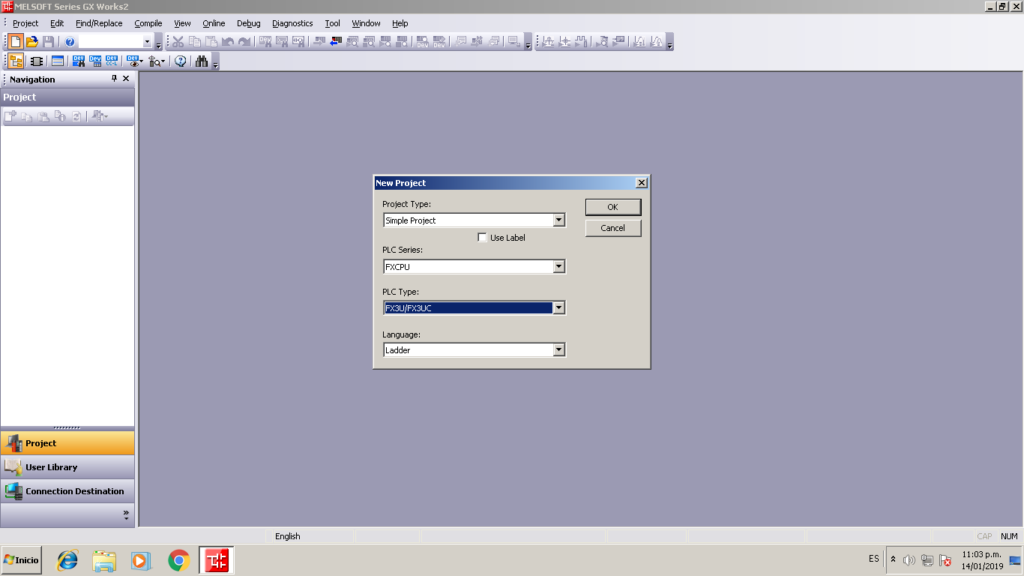Open the Project menu
The width and height of the screenshot is (1024, 576).
point(25,24)
